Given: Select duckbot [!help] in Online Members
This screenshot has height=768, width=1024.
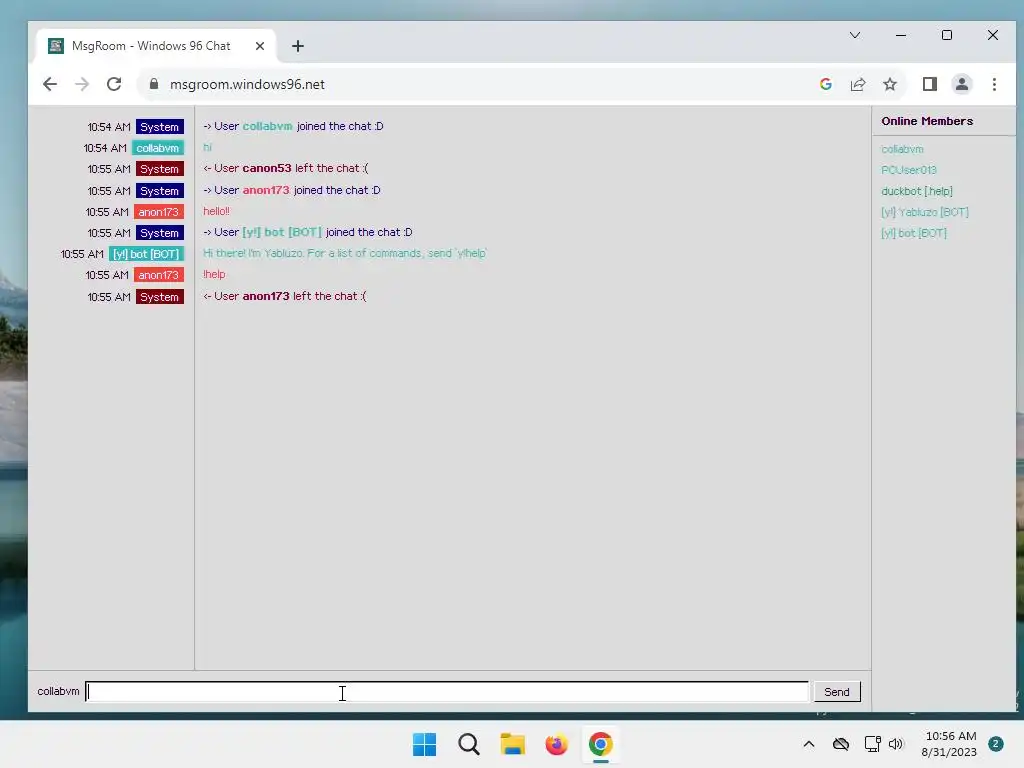Looking at the screenshot, I should pos(916,191).
